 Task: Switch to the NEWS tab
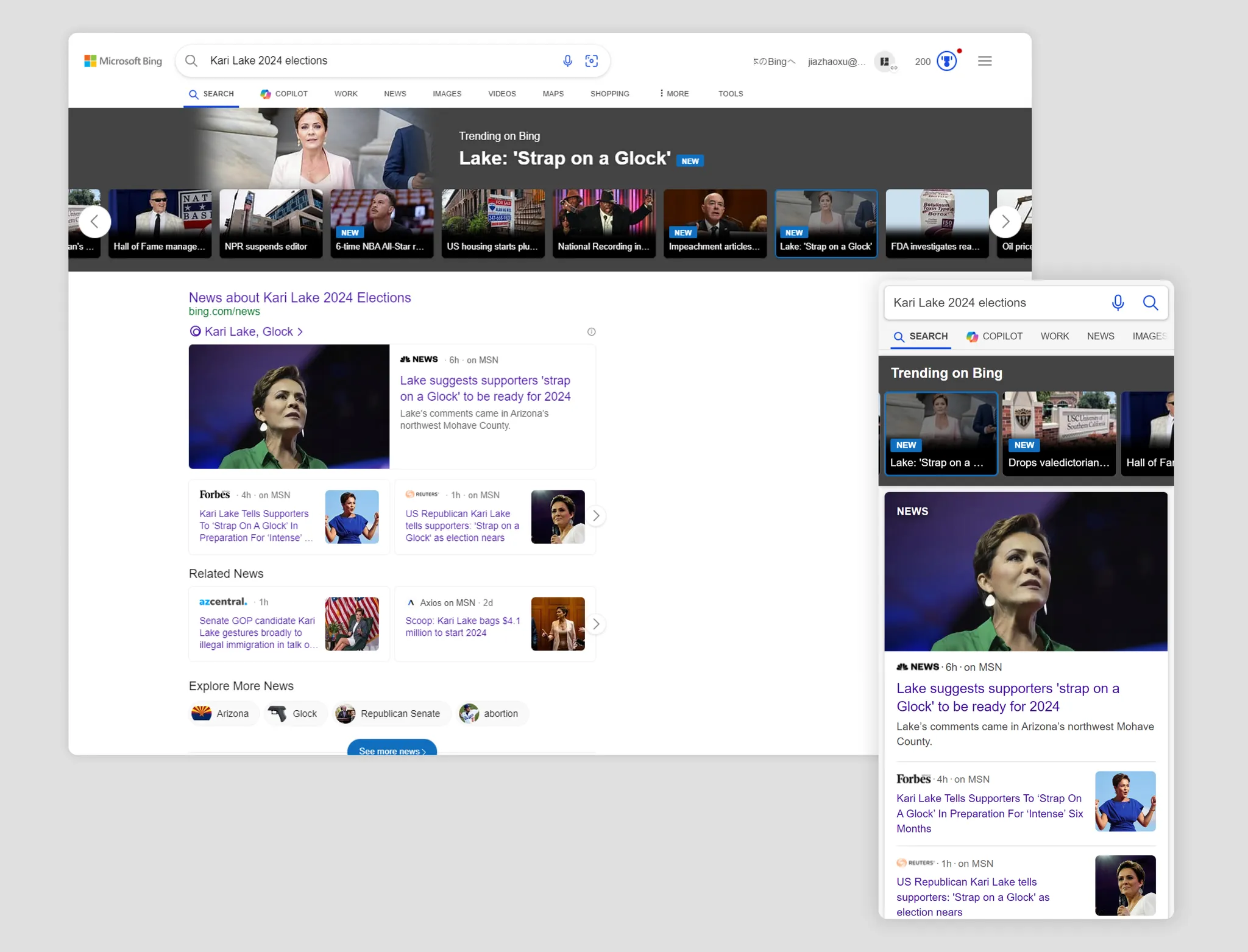pyautogui.click(x=394, y=94)
